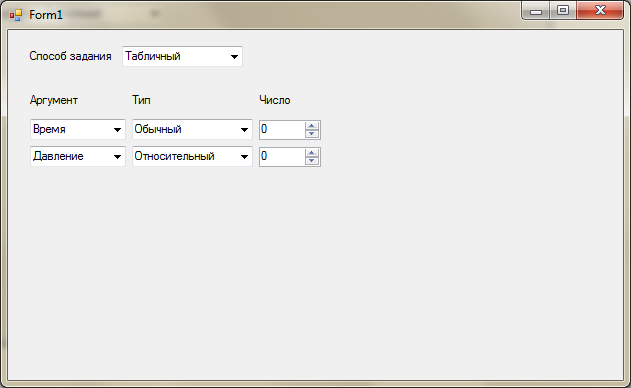Click the Способ задания label
631x388 pixels.
click(70, 56)
